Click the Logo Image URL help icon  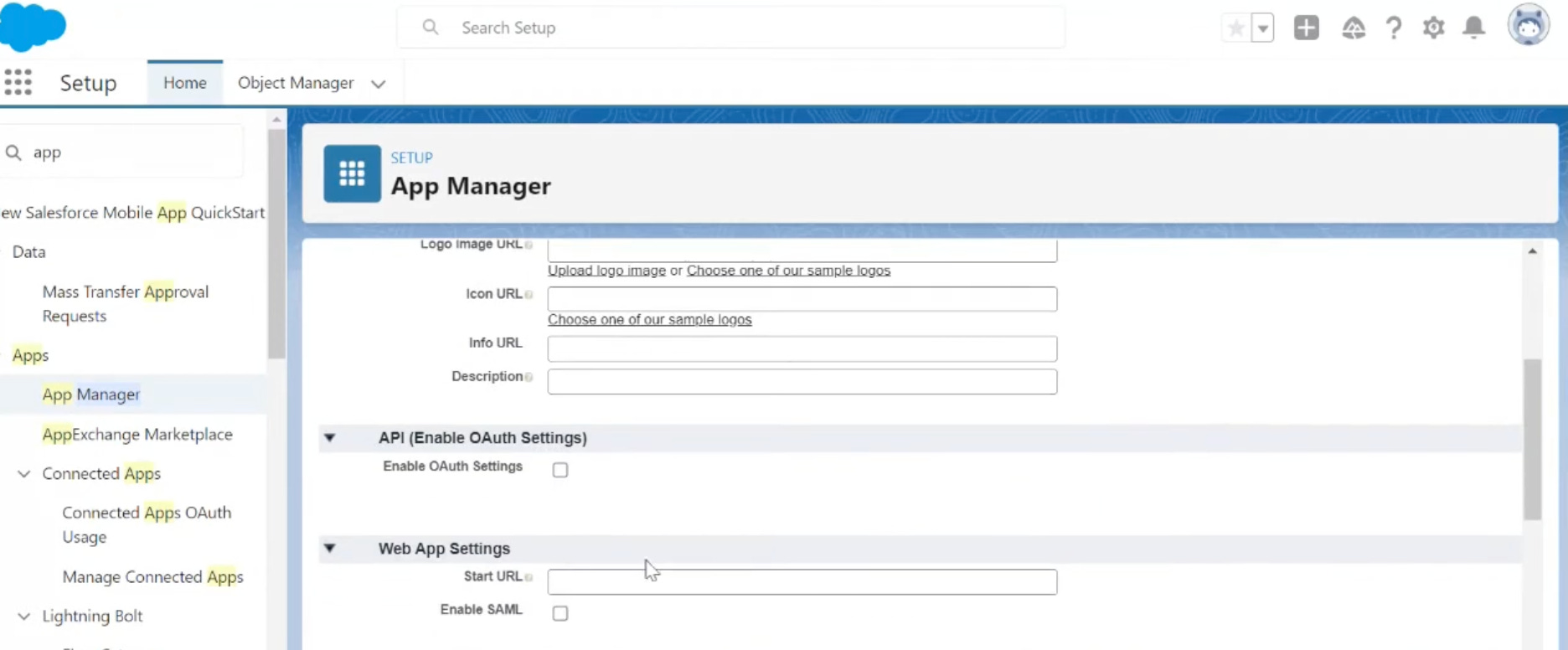point(529,245)
